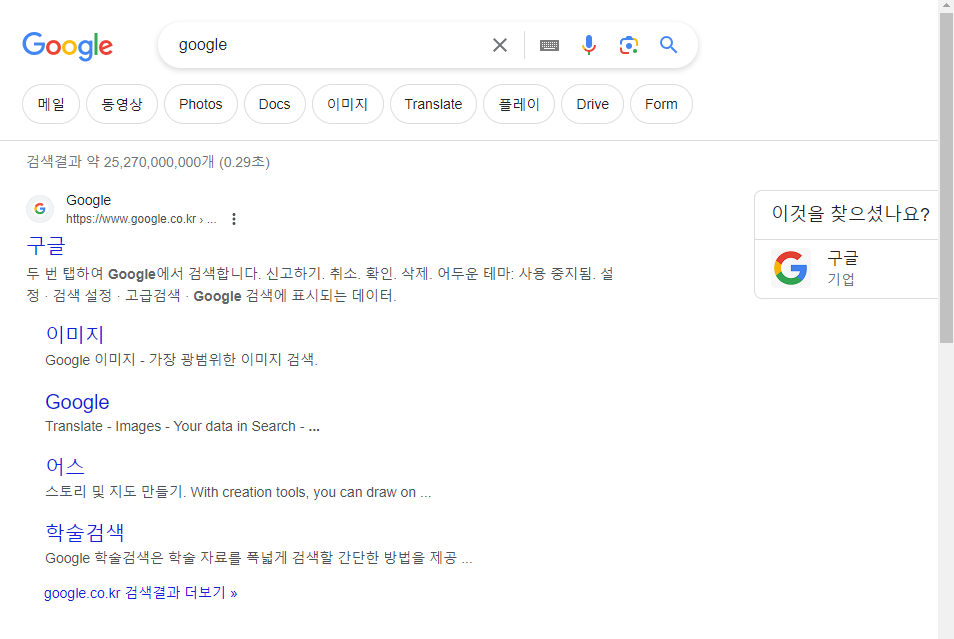Open the 구글 main result title link
954x639 pixels.
tap(46, 246)
